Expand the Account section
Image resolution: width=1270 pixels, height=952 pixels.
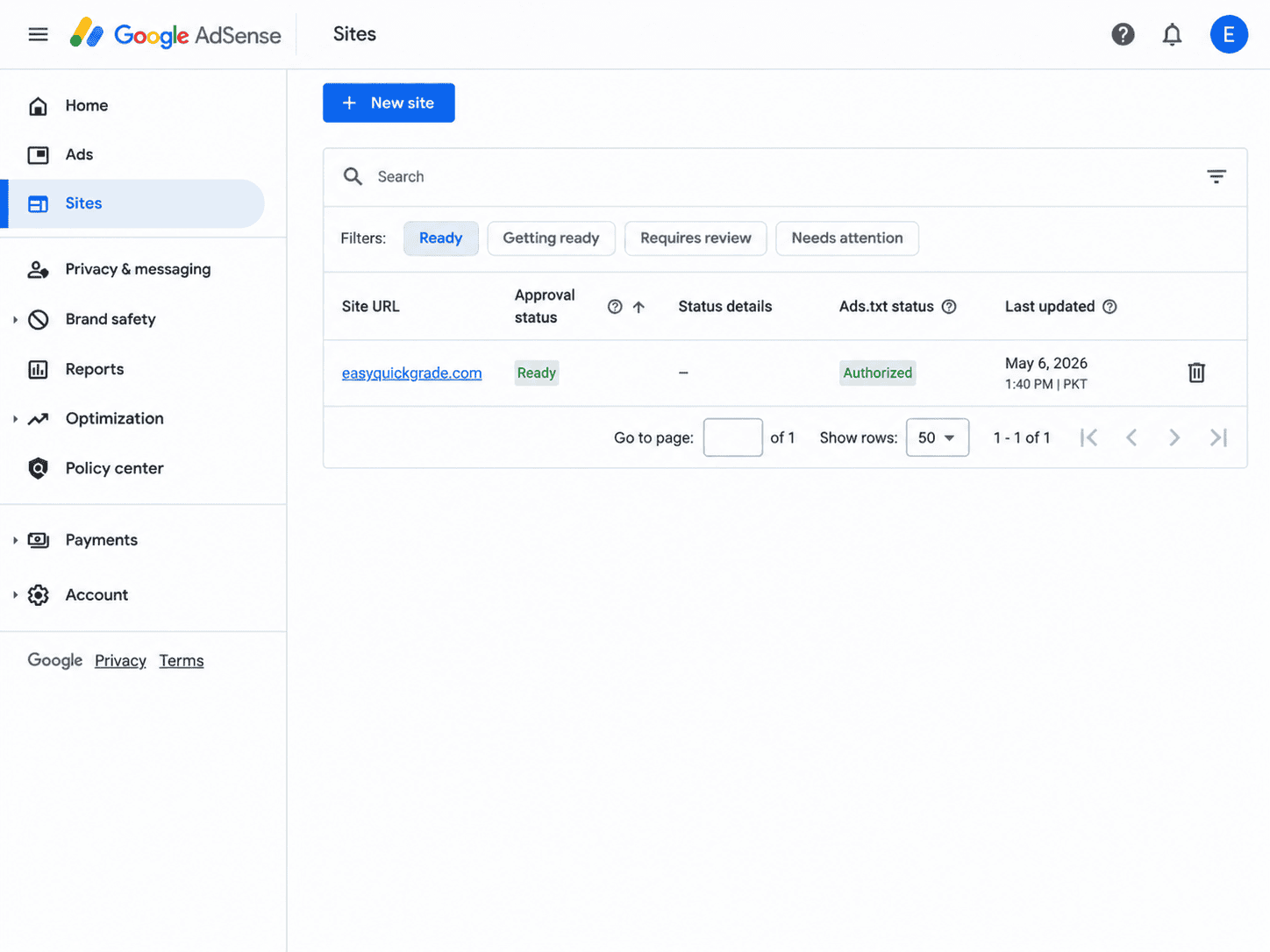tap(15, 595)
